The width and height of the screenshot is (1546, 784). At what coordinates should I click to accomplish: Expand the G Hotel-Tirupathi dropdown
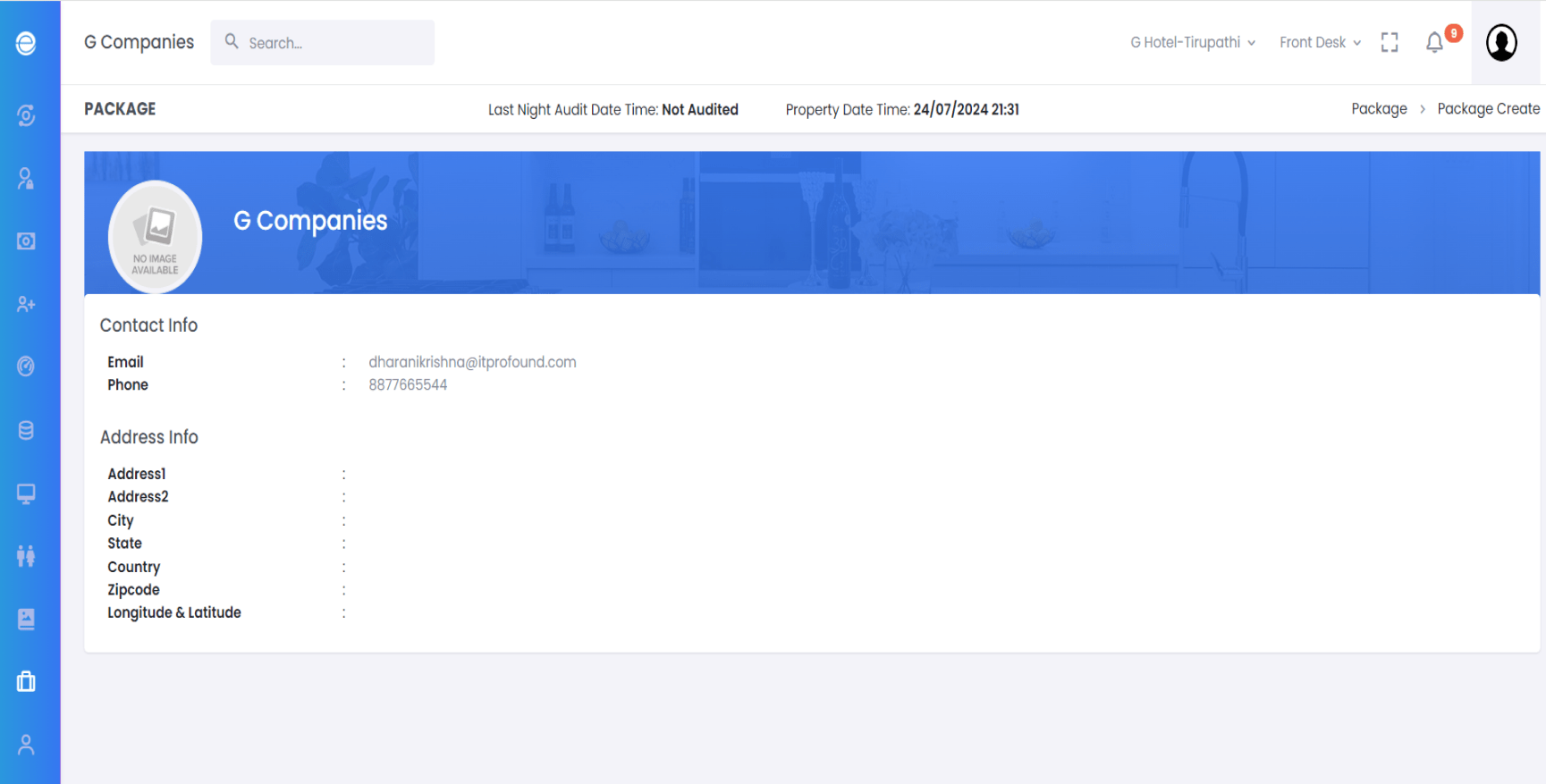[1193, 42]
